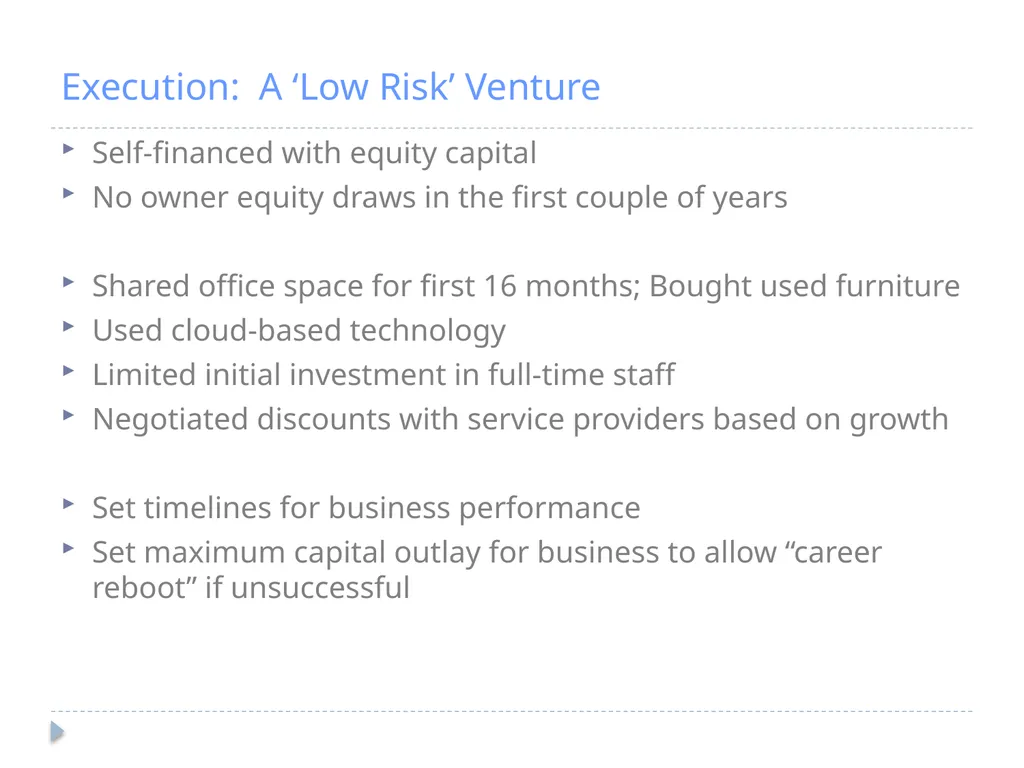This screenshot has height=768, width=1024.
Task: Click the 'Limited initial investment in full-time staff' line
Action: coord(383,375)
